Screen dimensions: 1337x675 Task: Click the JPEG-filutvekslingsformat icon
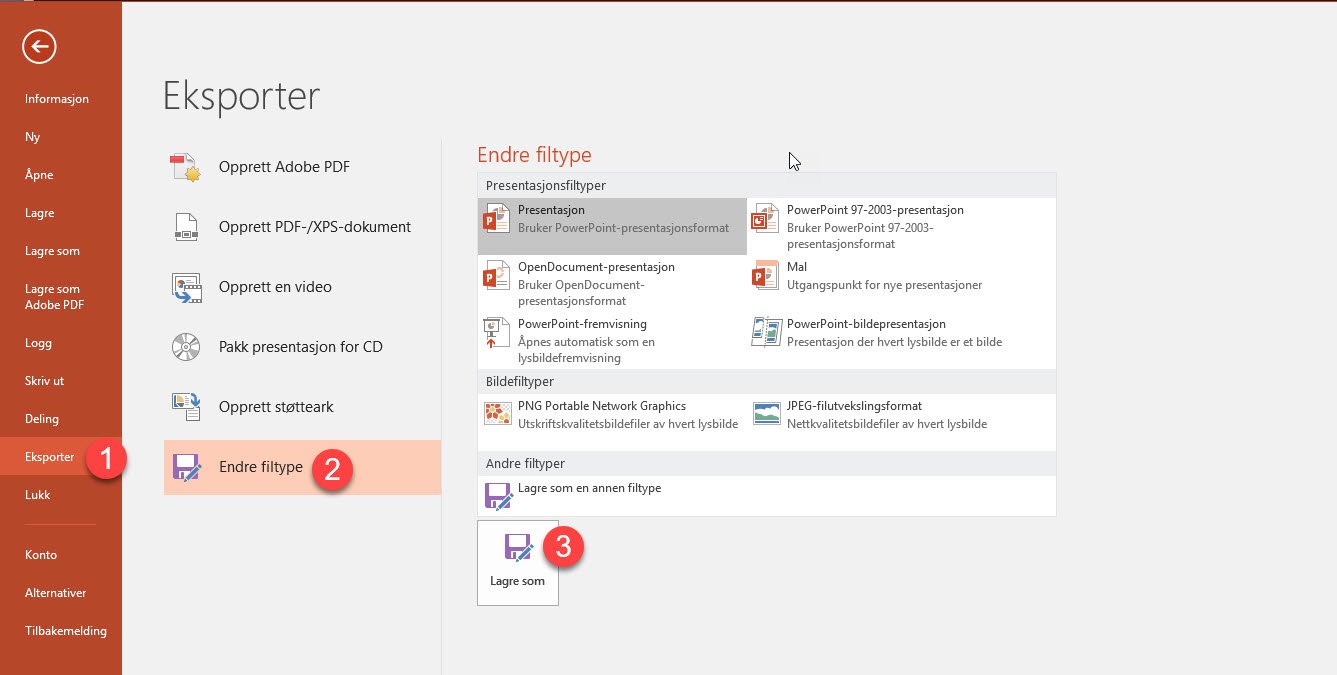pyautogui.click(x=765, y=413)
